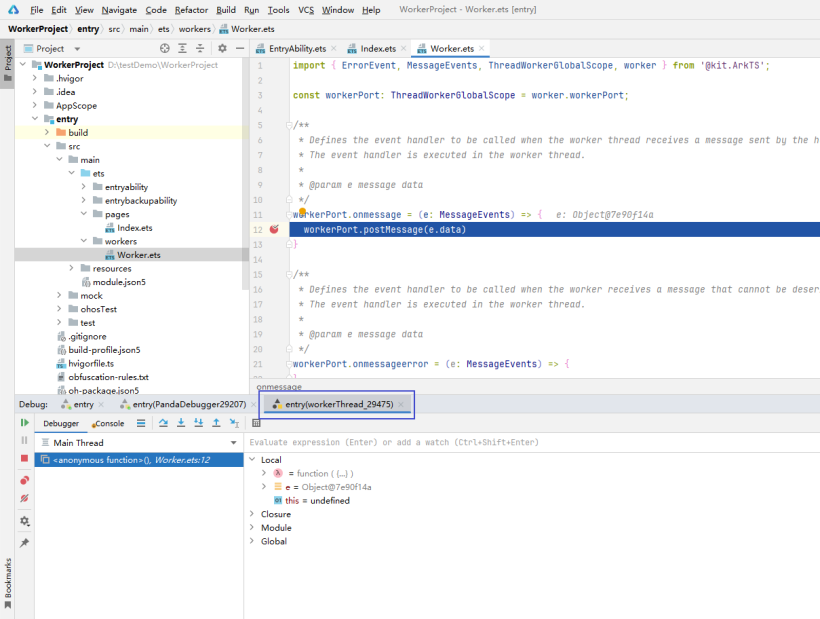This screenshot has width=820, height=619.
Task: Switch to EntryAbility.ets editor tab
Action: (298, 48)
